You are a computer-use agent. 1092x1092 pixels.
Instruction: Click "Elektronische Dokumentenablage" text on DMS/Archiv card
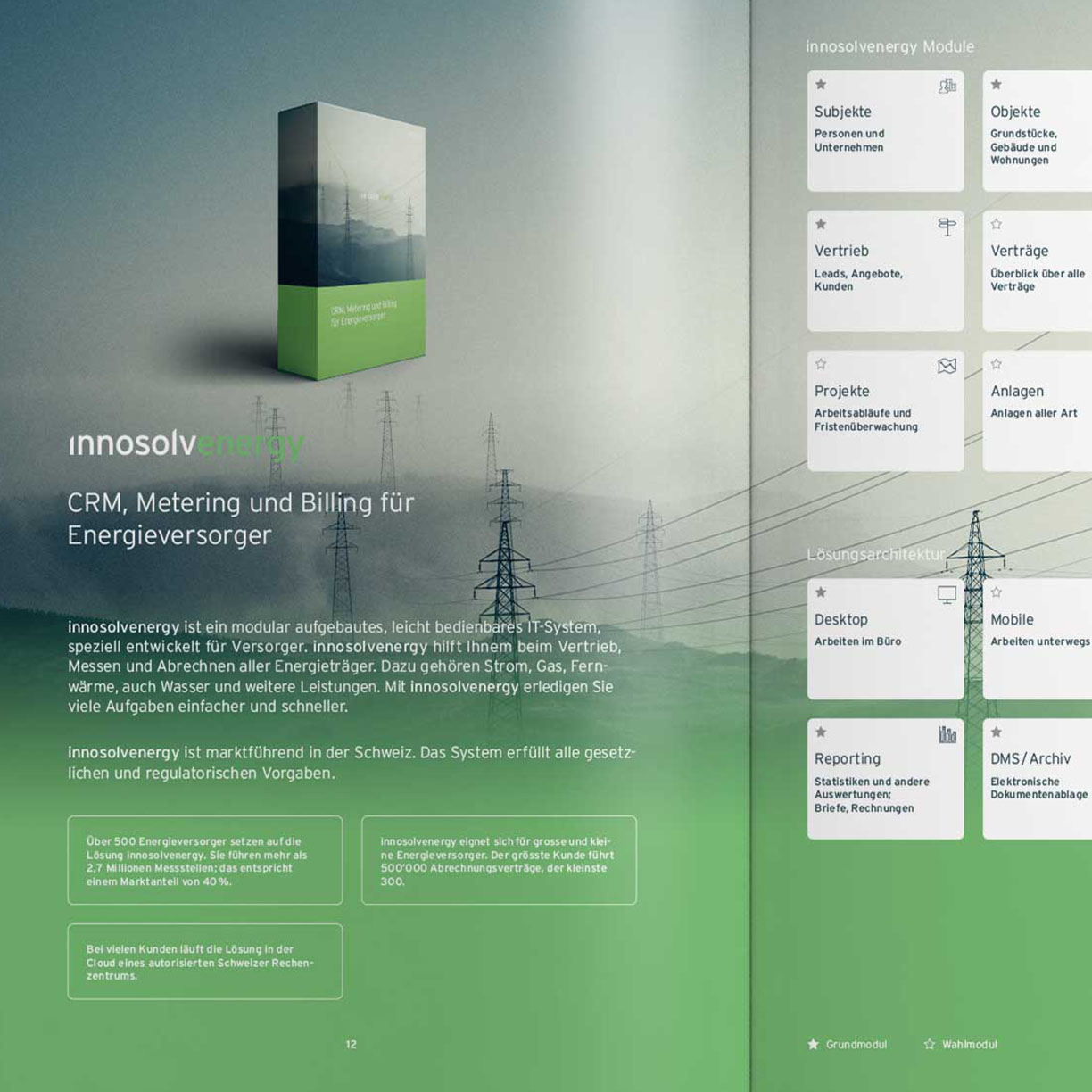point(1039,788)
